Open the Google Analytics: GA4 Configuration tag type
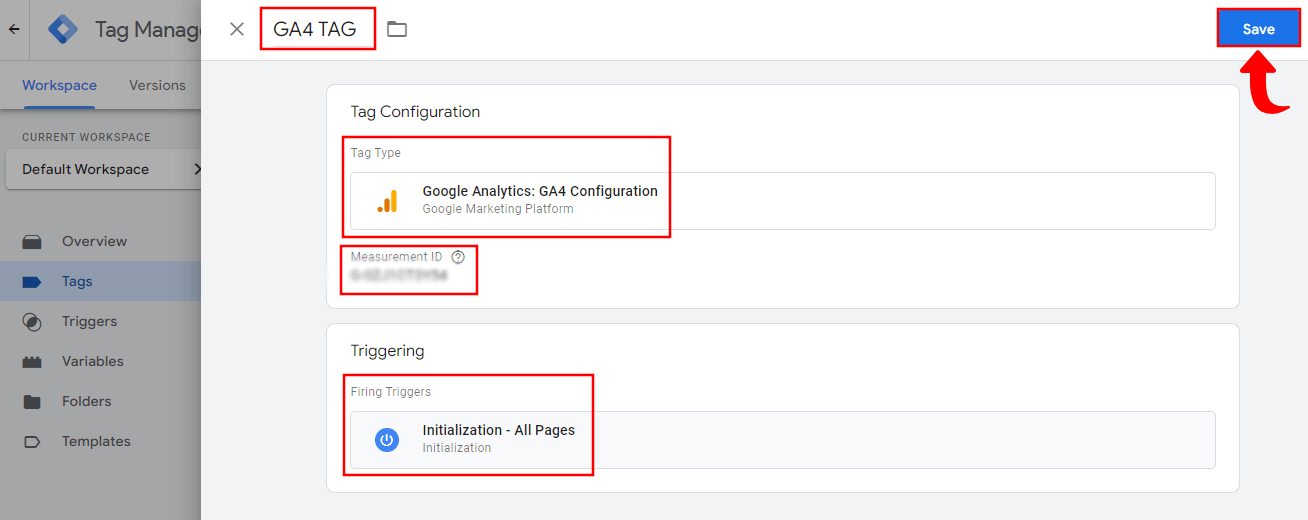This screenshot has height=520, width=1308. 782,201
